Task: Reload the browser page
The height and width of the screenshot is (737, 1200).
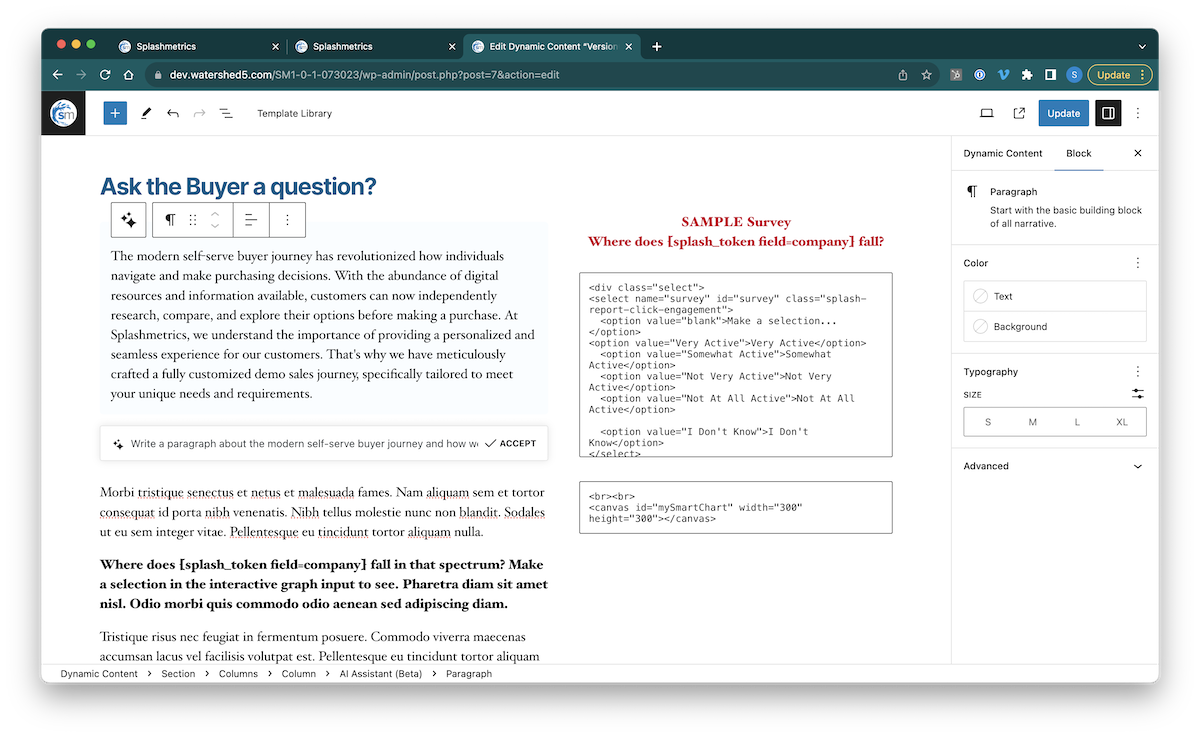Action: click(105, 74)
